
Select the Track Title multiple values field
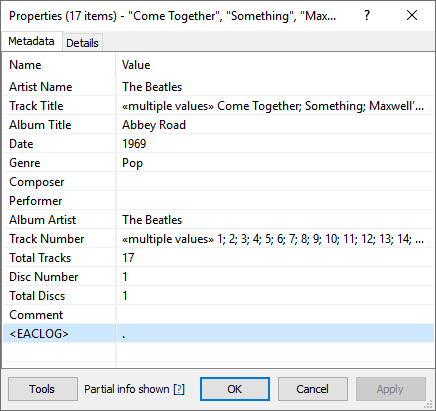[275, 106]
